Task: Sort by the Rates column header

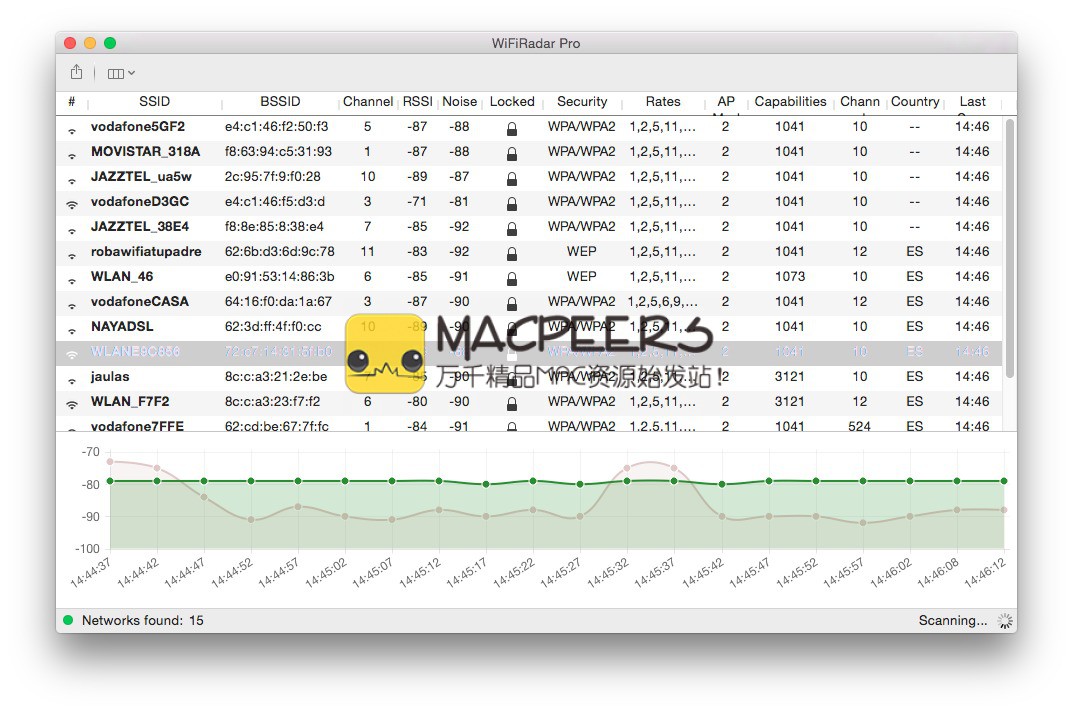Action: (663, 101)
